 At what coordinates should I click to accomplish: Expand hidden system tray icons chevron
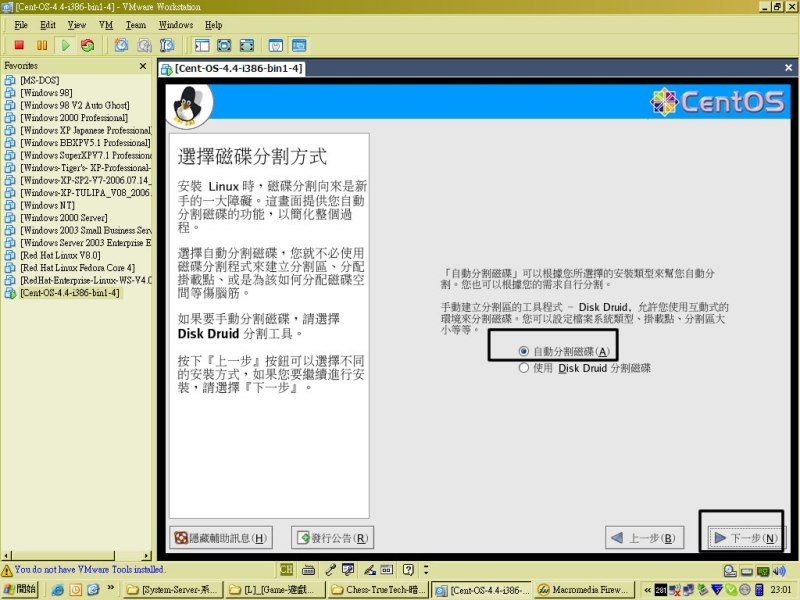point(647,590)
